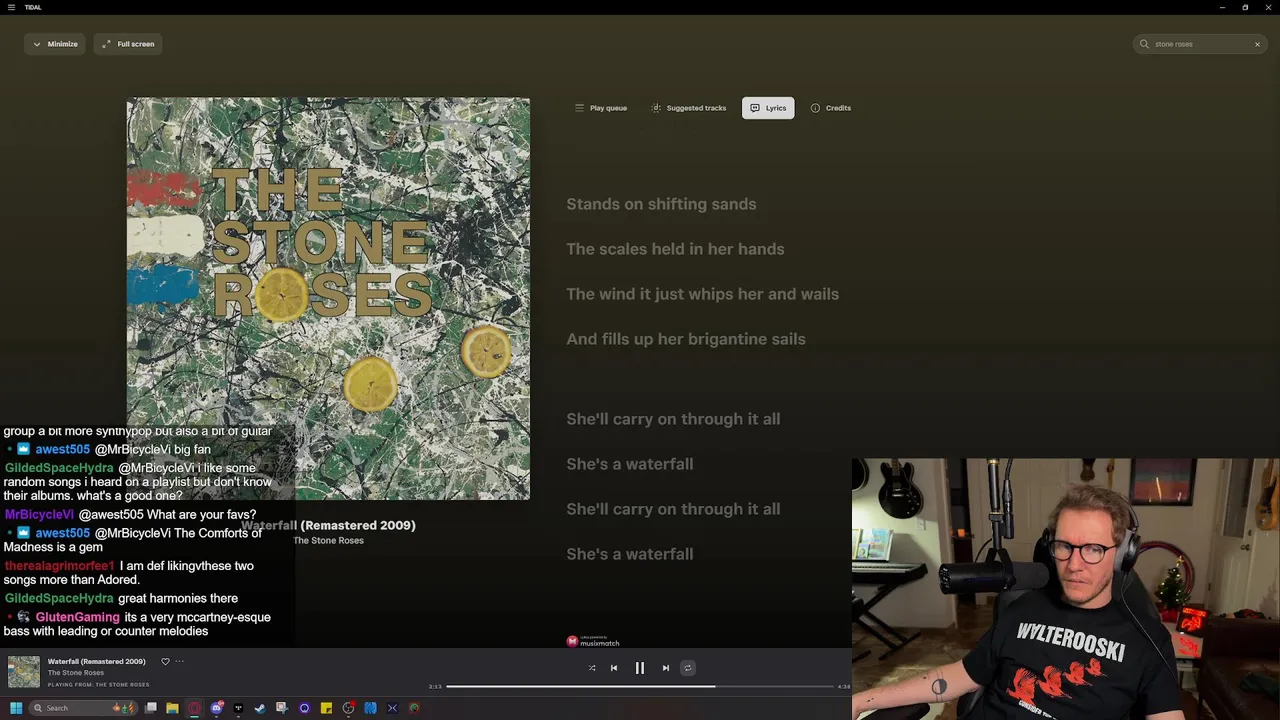
Task: Click the elapsed time 2:13 label
Action: (x=435, y=686)
